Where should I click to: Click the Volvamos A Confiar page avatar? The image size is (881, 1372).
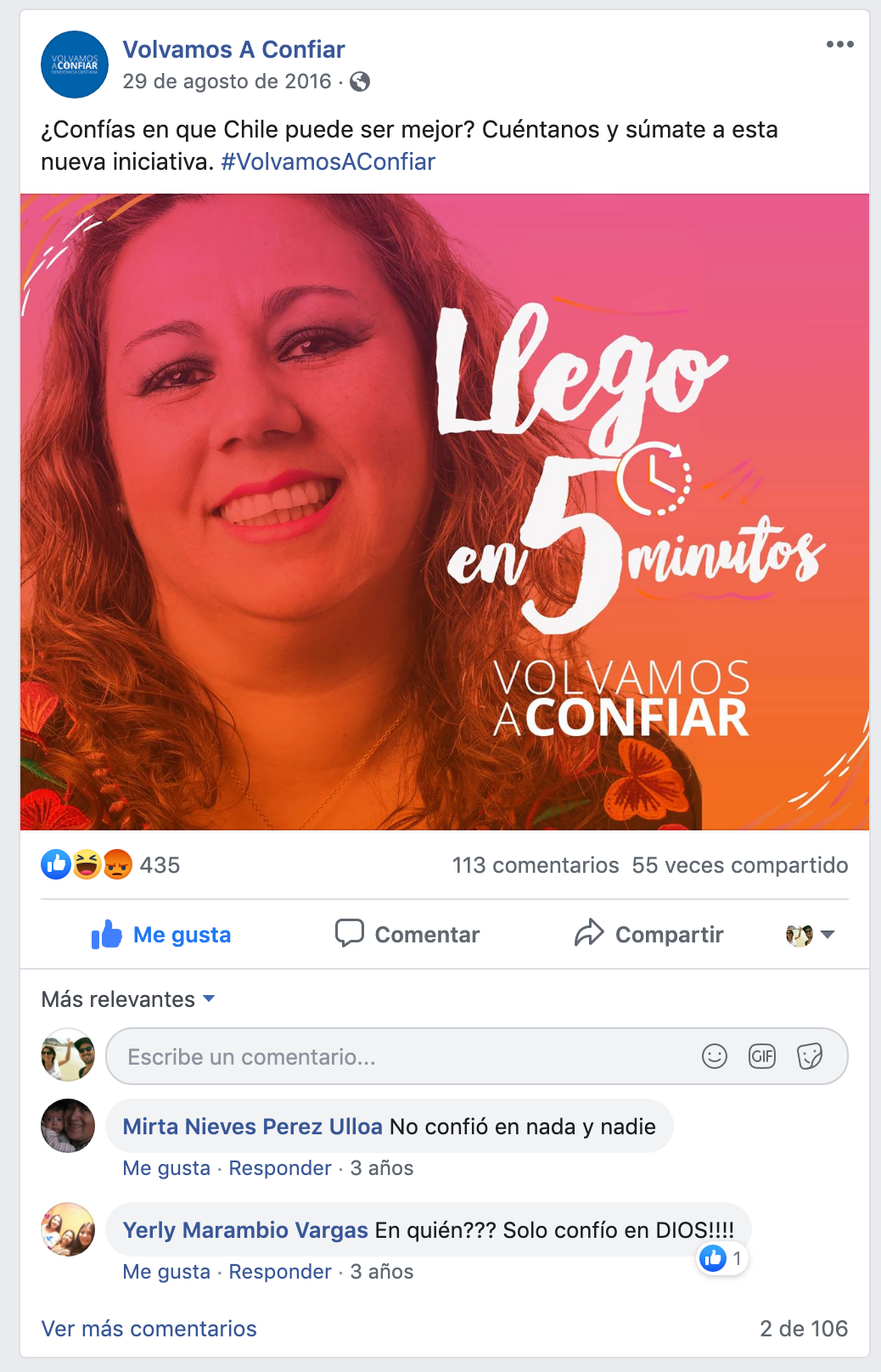point(75,65)
